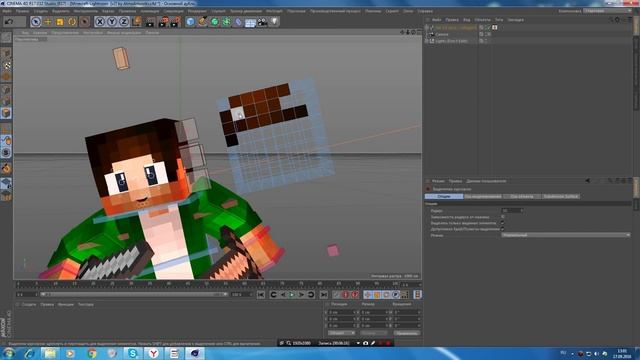Switch to Texture mode in the left palette
Image resolution: width=640 pixels, height=360 pixels.
point(6,65)
